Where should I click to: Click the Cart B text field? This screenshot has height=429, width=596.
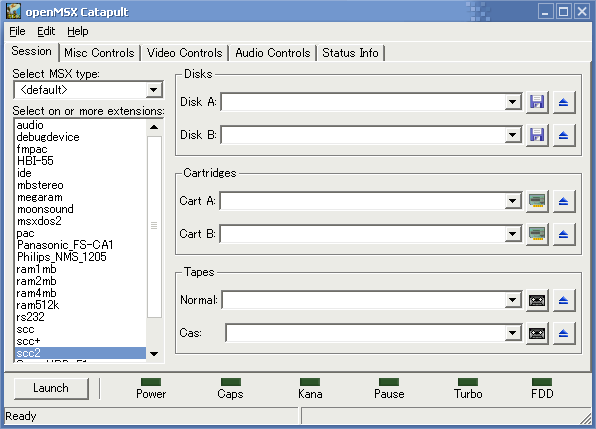click(363, 234)
